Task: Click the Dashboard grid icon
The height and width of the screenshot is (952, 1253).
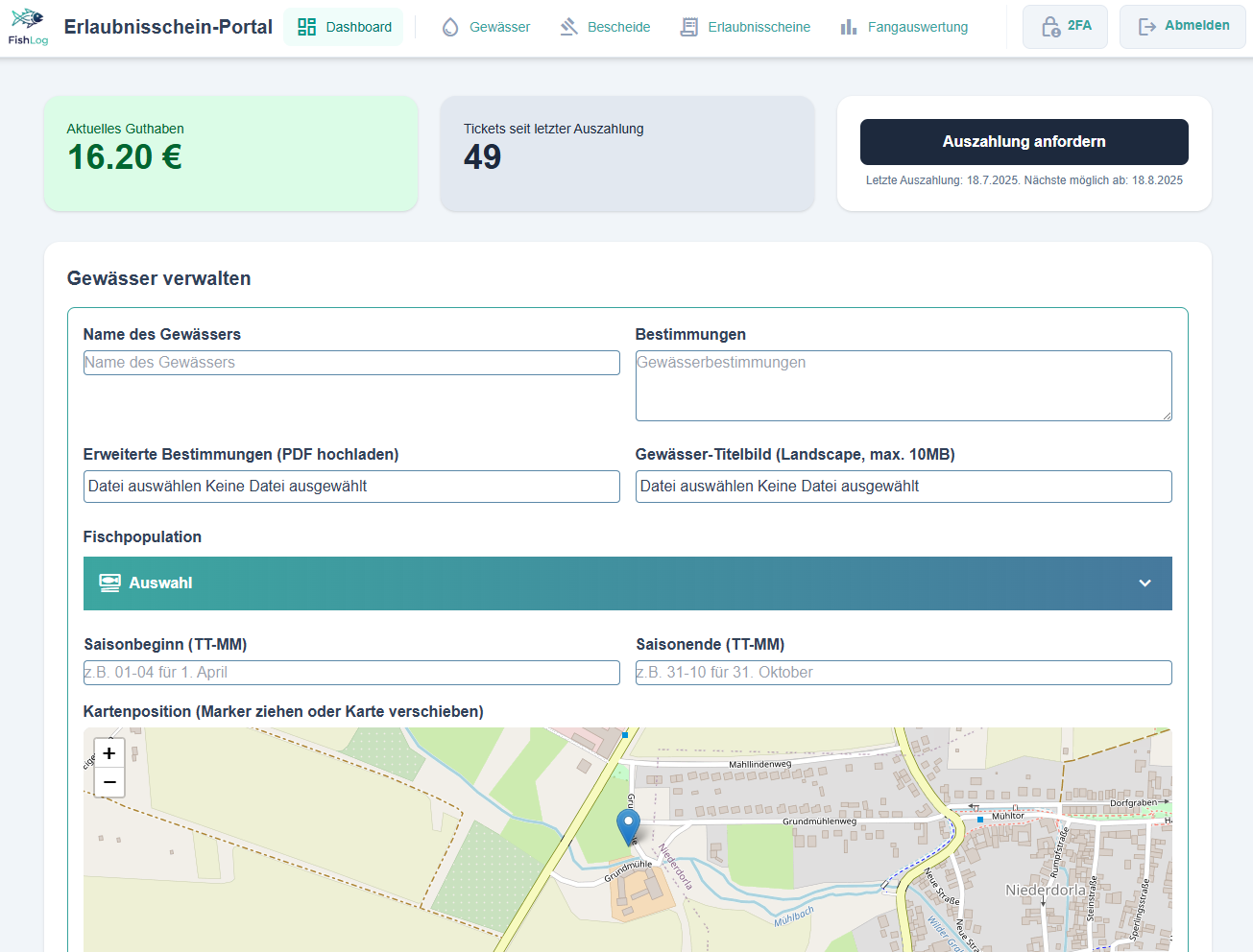Action: coord(306,27)
